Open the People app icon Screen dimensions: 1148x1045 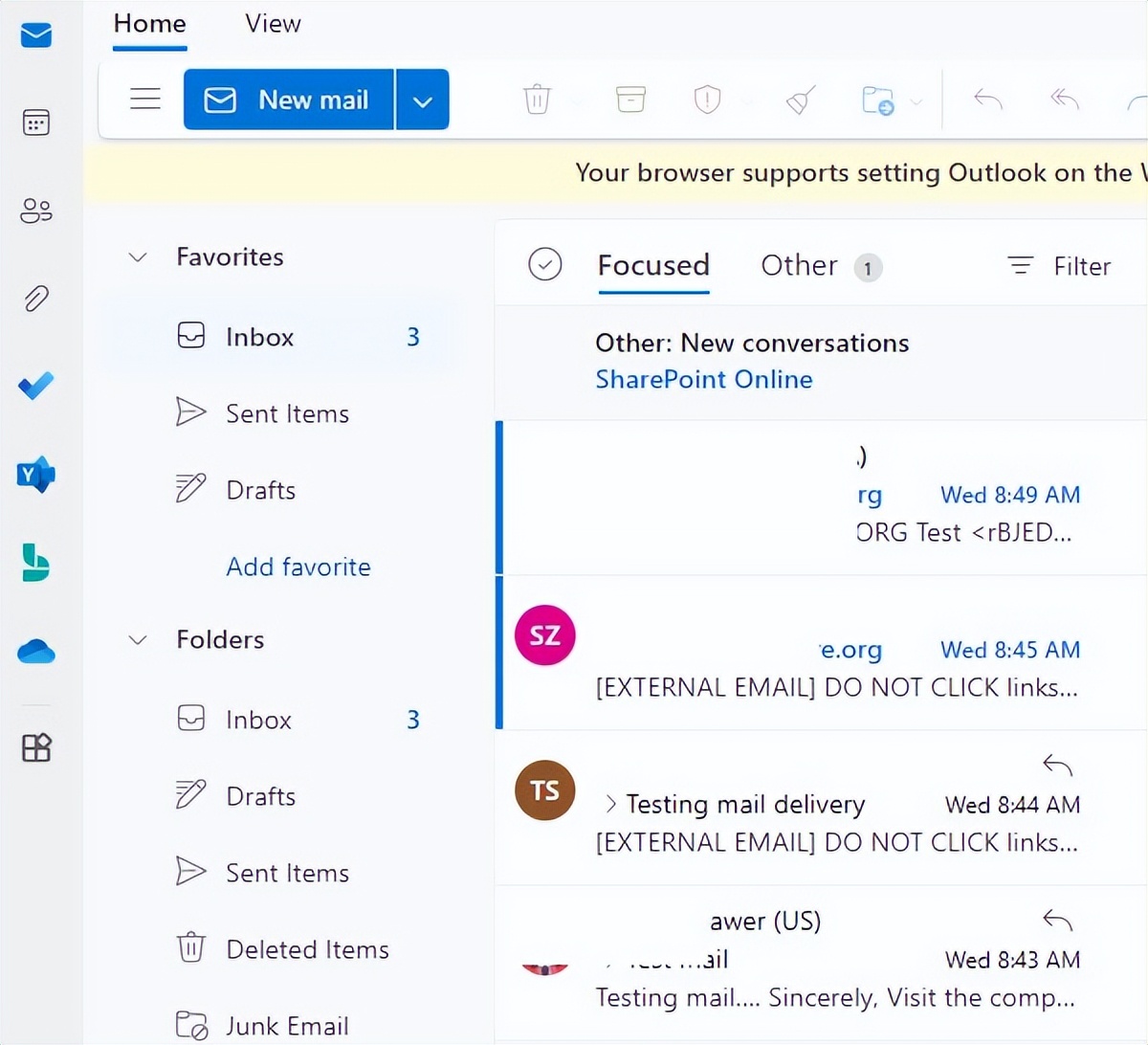(36, 211)
